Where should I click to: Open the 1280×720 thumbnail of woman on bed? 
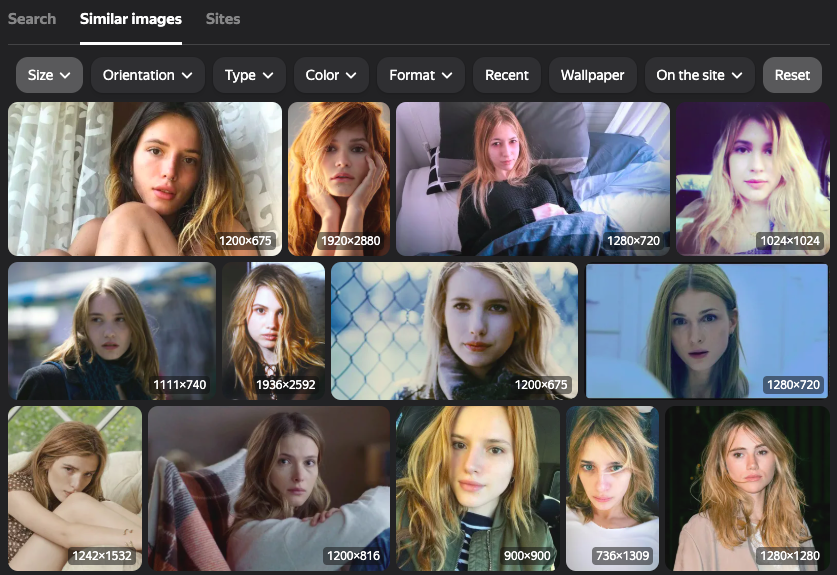point(533,179)
